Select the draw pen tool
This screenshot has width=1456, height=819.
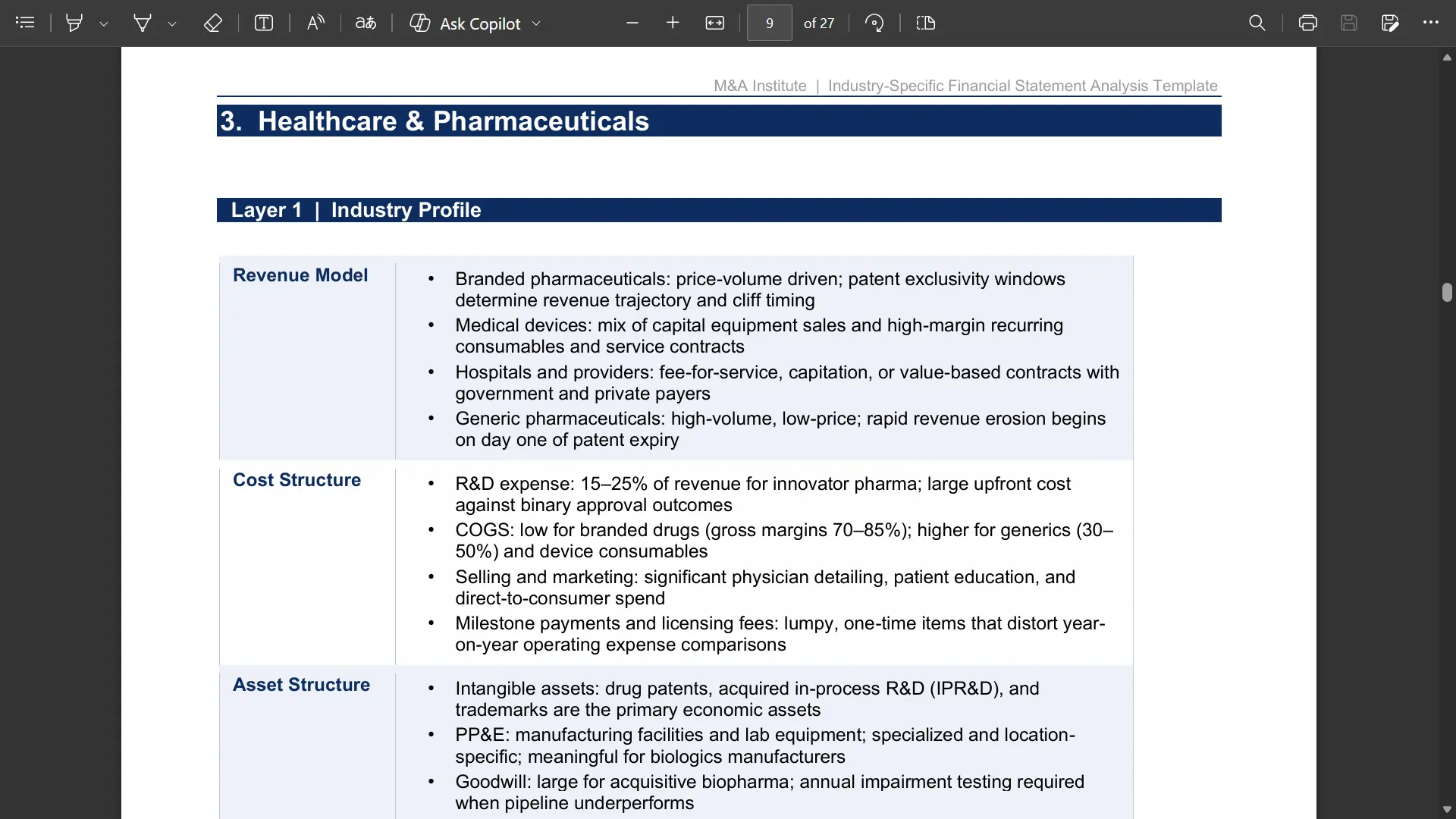pos(142,23)
